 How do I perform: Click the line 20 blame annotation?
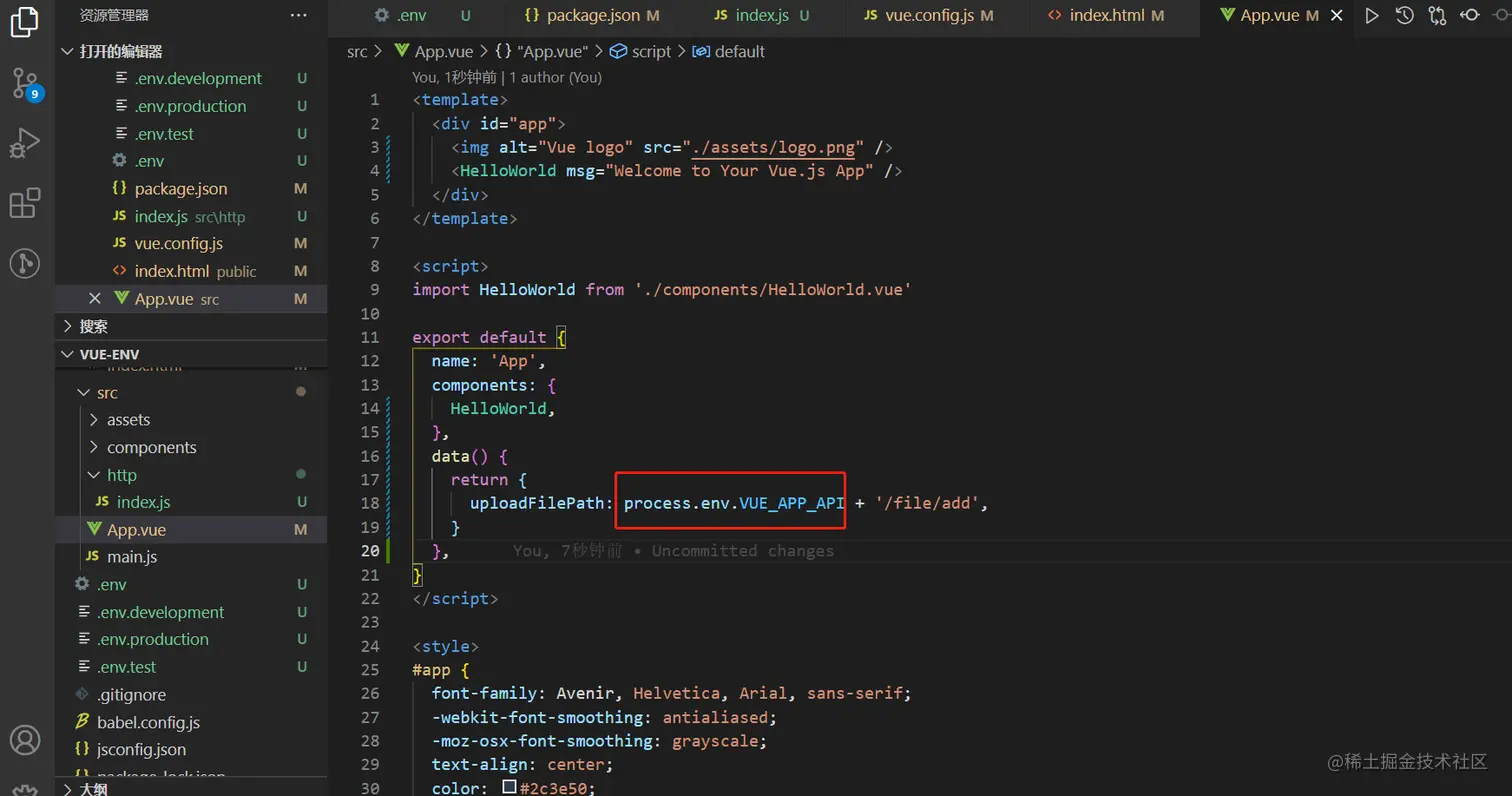click(x=673, y=551)
